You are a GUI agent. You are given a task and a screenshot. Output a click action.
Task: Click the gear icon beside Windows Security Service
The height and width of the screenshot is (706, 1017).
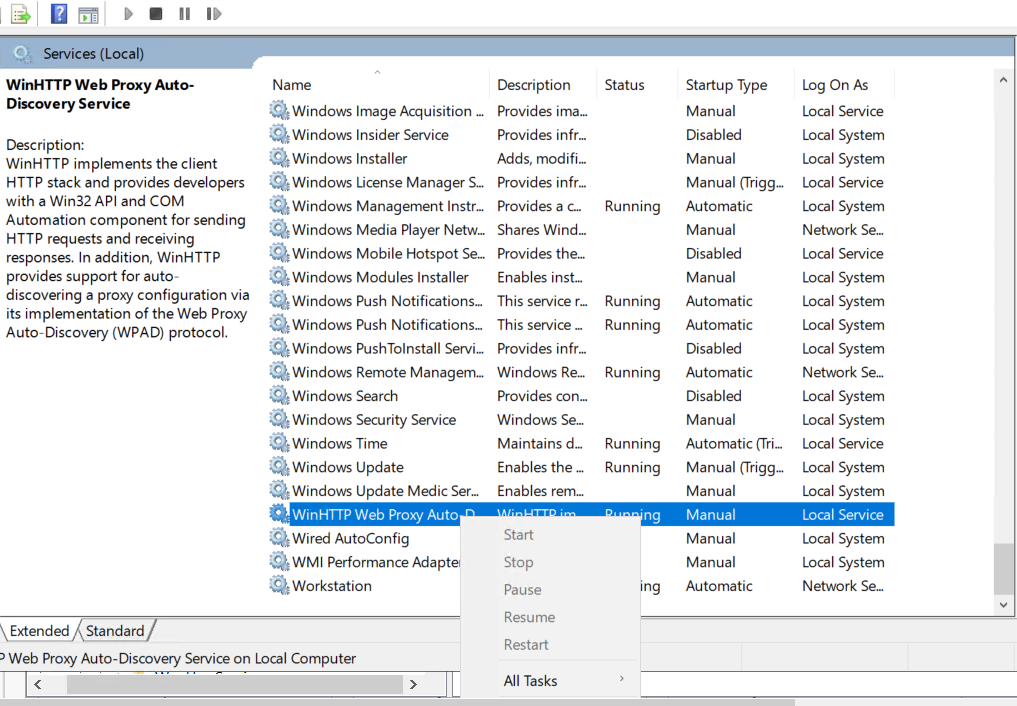280,419
